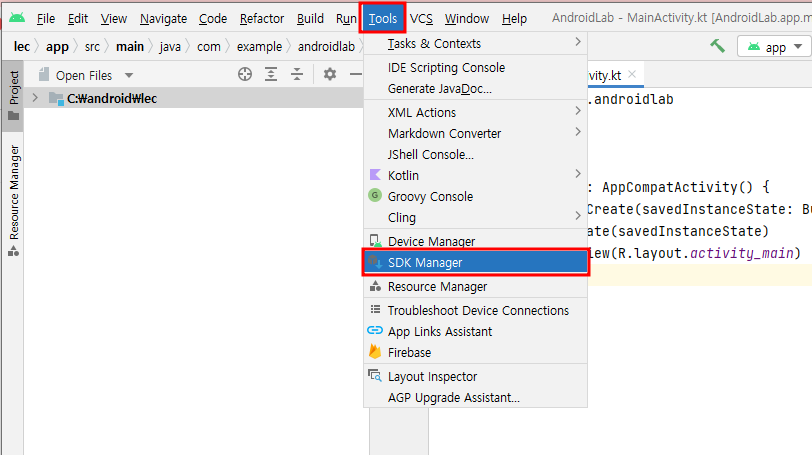Click the 'lec' breadcrumb

22,47
